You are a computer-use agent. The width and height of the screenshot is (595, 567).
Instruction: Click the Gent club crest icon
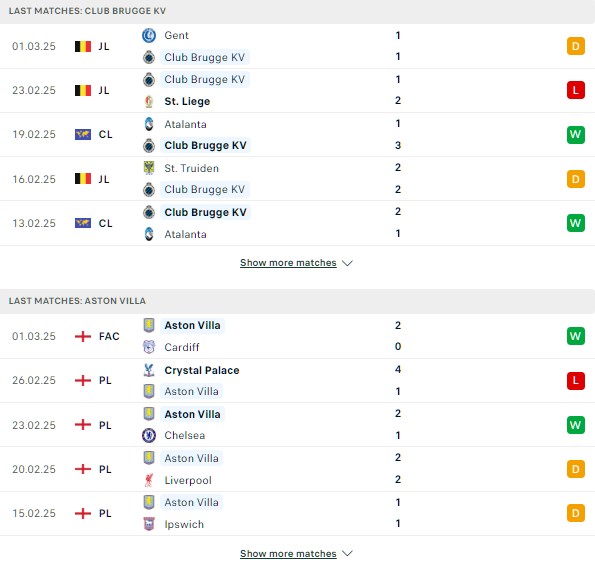(149, 35)
